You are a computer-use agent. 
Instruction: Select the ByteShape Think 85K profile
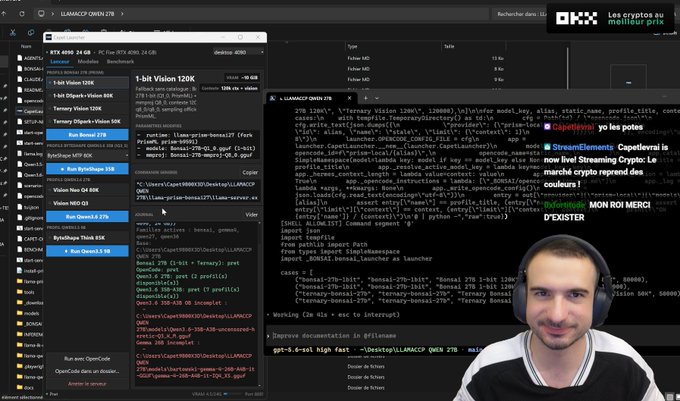(87, 238)
